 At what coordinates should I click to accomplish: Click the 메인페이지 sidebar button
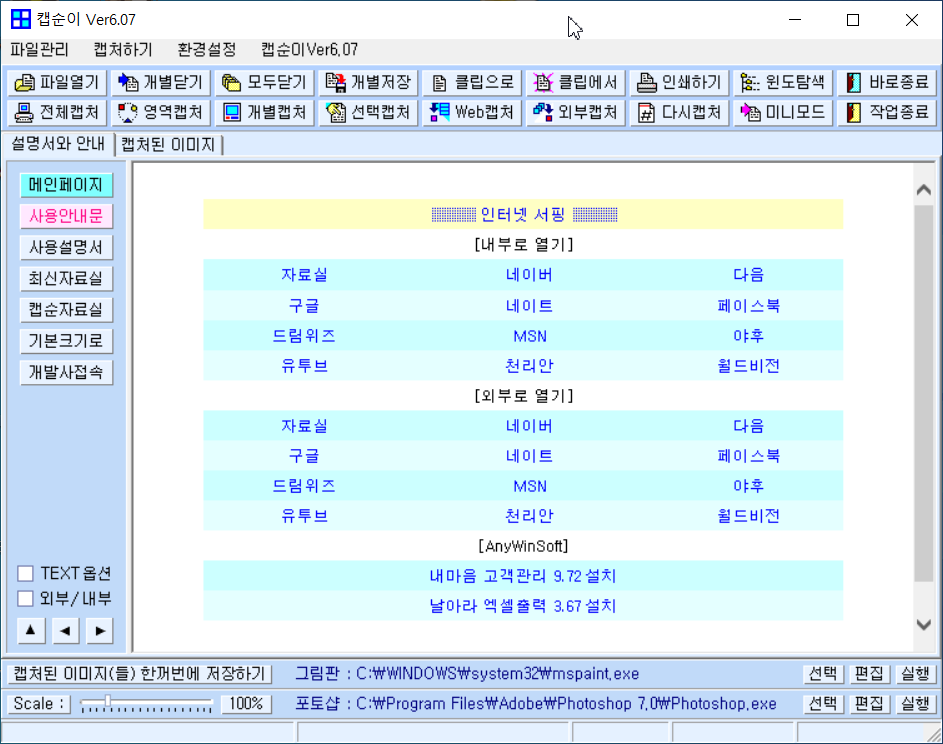click(x=66, y=185)
